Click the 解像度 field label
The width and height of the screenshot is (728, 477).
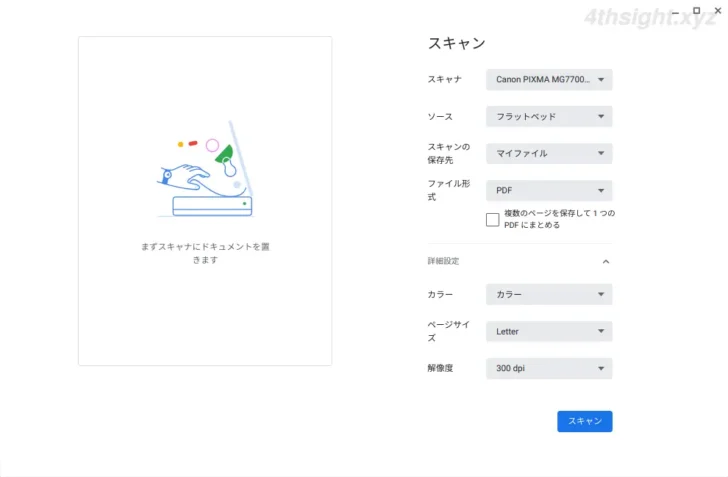(x=440, y=368)
